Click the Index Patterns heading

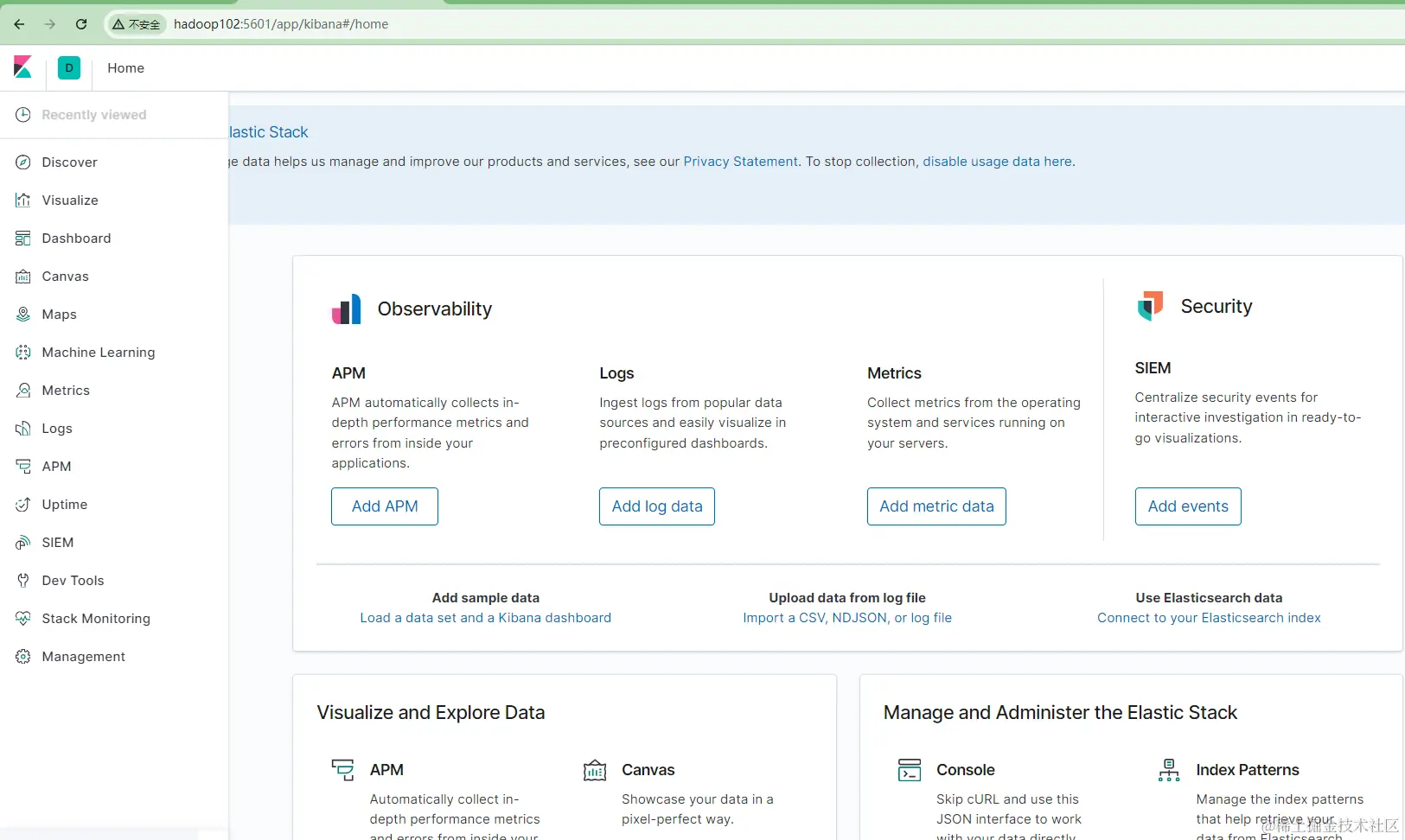[1248, 770]
